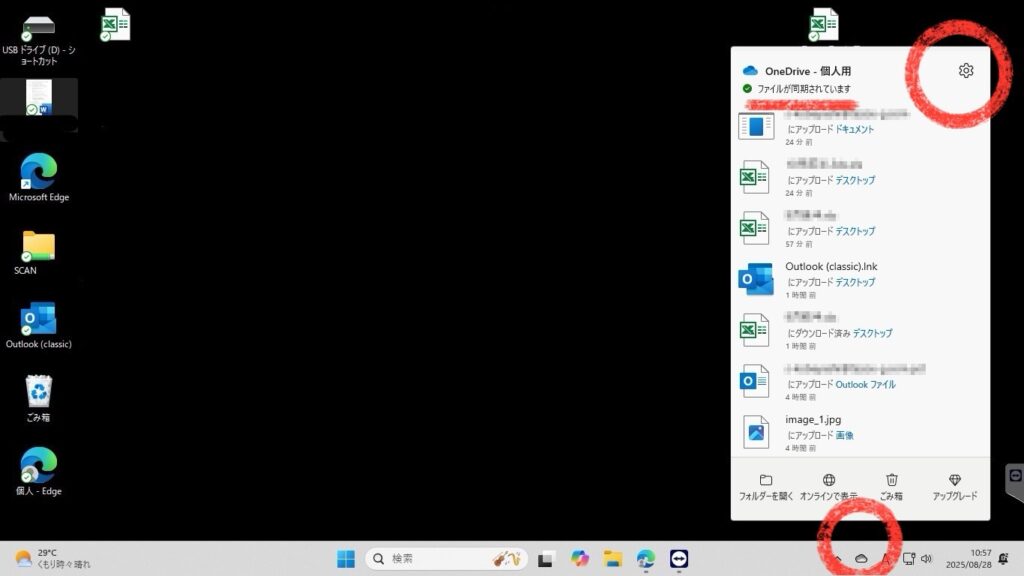Click the upgrade (アップグレード) diamond button

954,487
